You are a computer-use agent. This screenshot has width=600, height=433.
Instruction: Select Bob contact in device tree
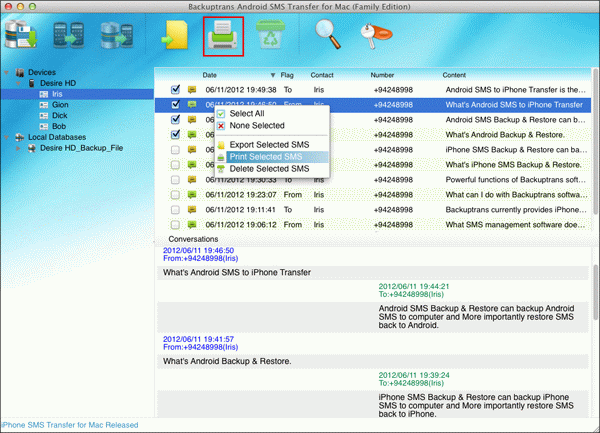(x=59, y=126)
